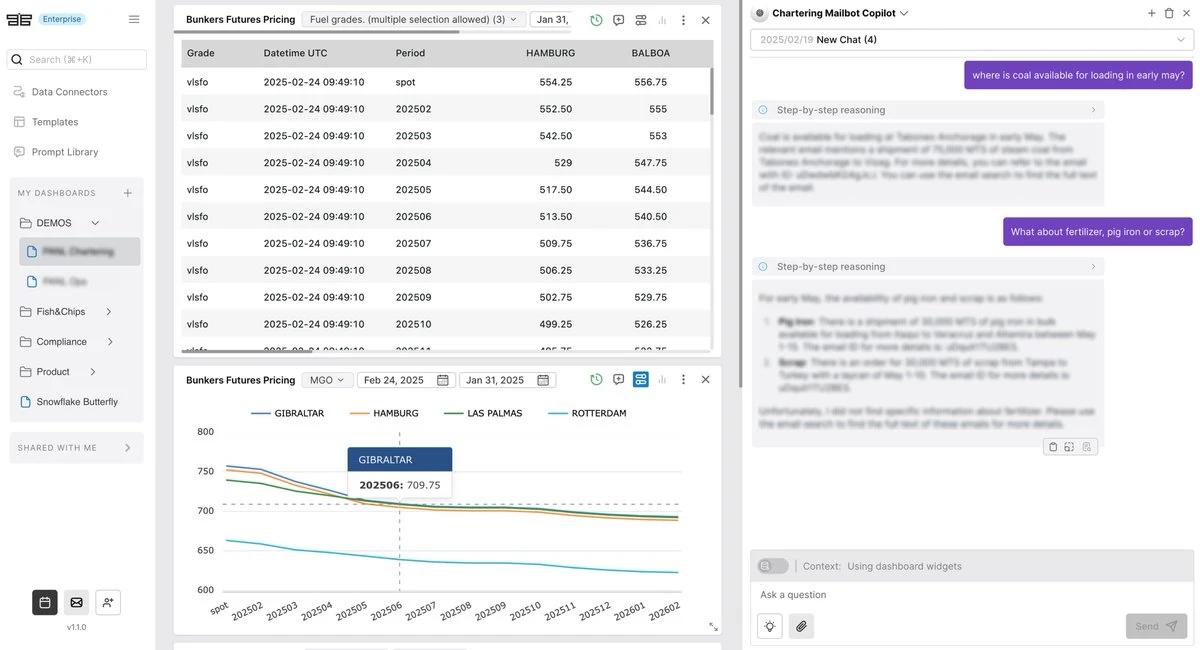Click the Send button
1200x650 pixels.
[x=1156, y=626]
